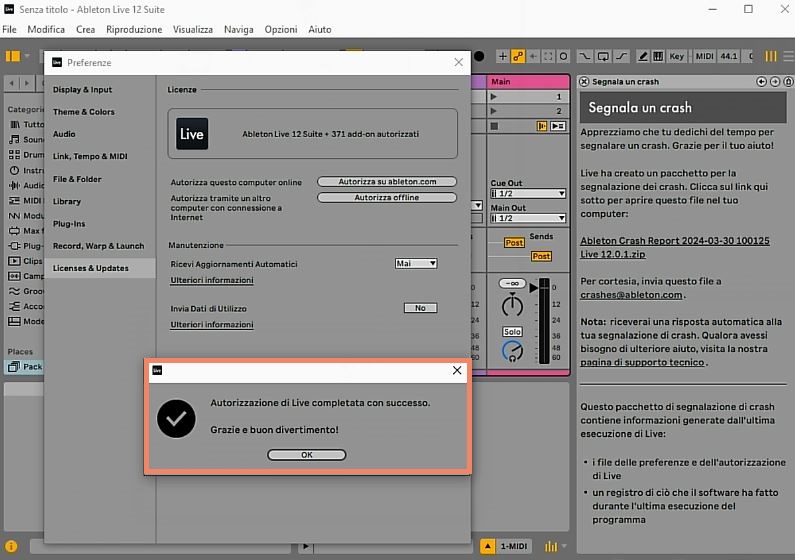Toggle the Key map mode switch
Viewport: 795px width, 560px height.
pyautogui.click(x=677, y=56)
